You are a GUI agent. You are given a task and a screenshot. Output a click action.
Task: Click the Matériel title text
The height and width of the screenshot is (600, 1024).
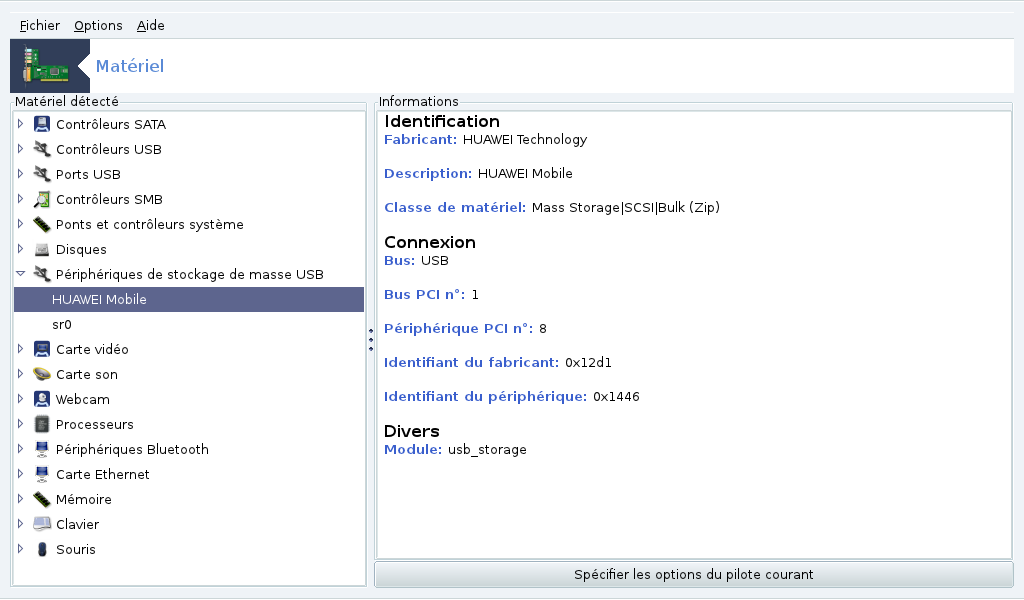click(x=130, y=66)
